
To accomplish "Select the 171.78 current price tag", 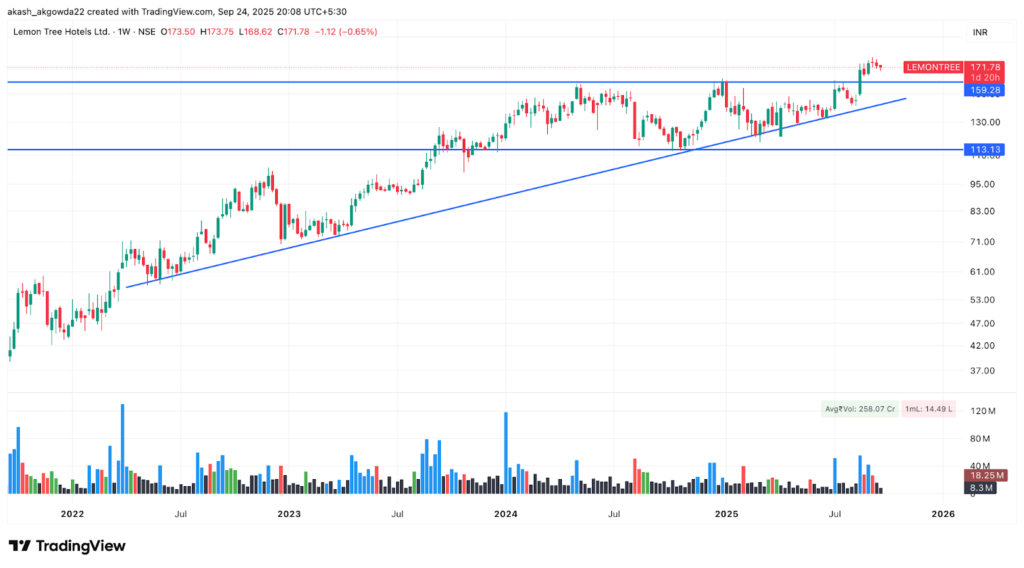I will 985,66.
